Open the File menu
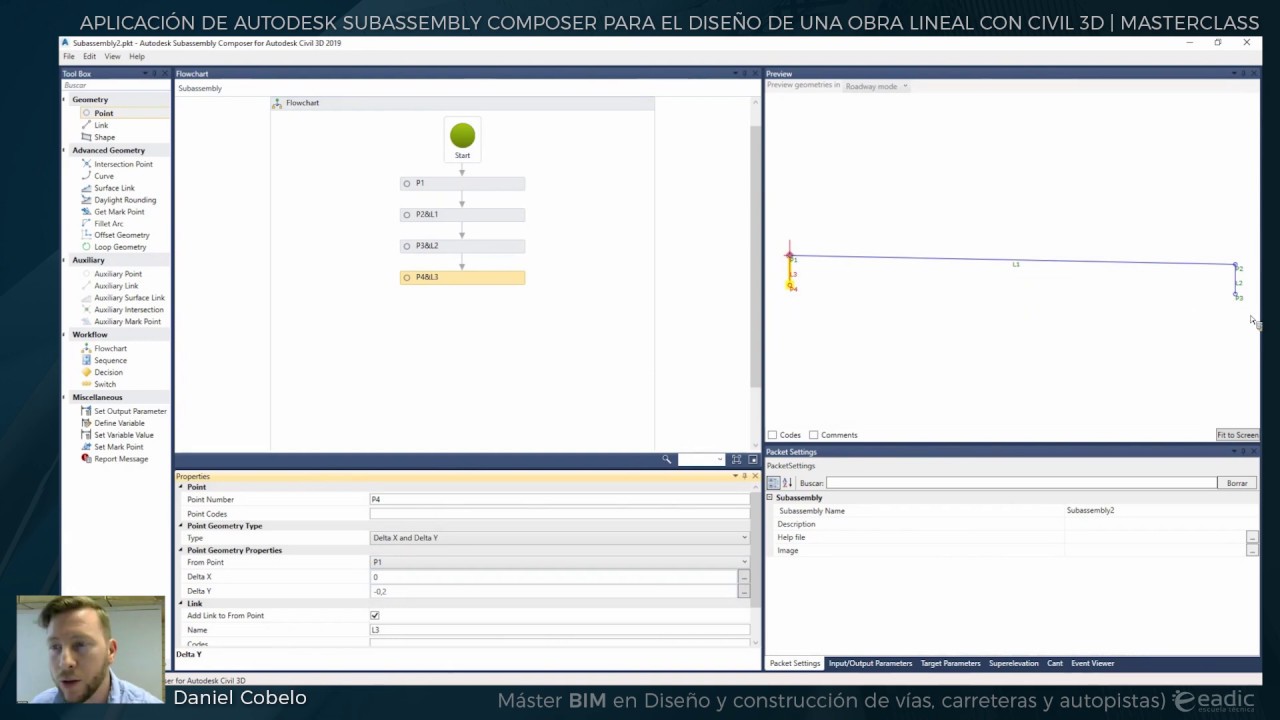 click(x=69, y=57)
